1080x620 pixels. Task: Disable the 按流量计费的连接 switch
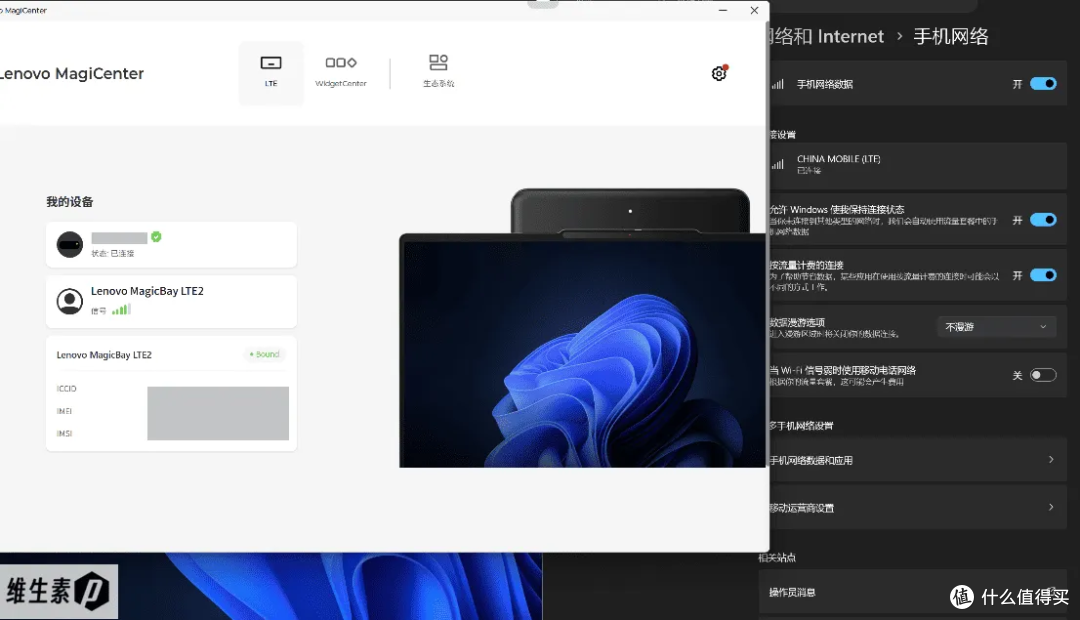[1043, 275]
